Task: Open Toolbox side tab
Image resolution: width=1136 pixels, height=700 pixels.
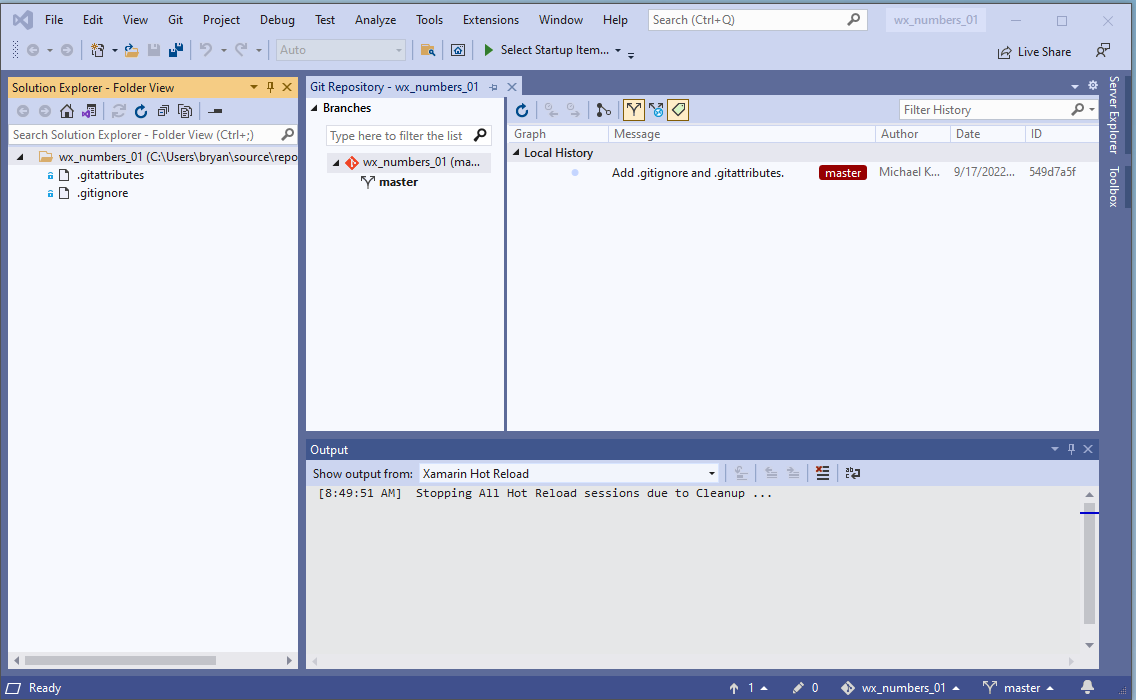Action: click(1114, 187)
